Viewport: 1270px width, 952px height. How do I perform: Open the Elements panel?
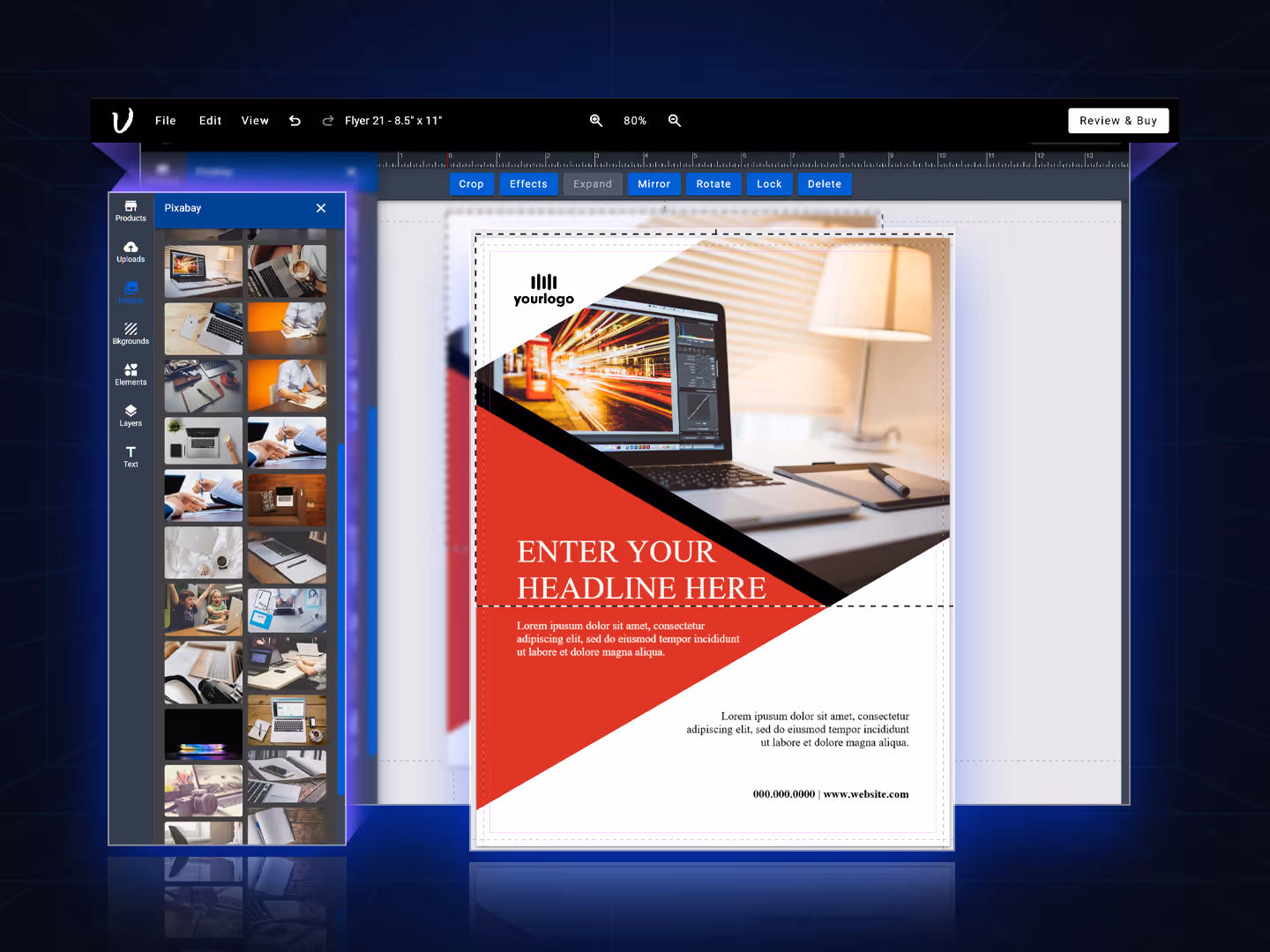click(131, 376)
